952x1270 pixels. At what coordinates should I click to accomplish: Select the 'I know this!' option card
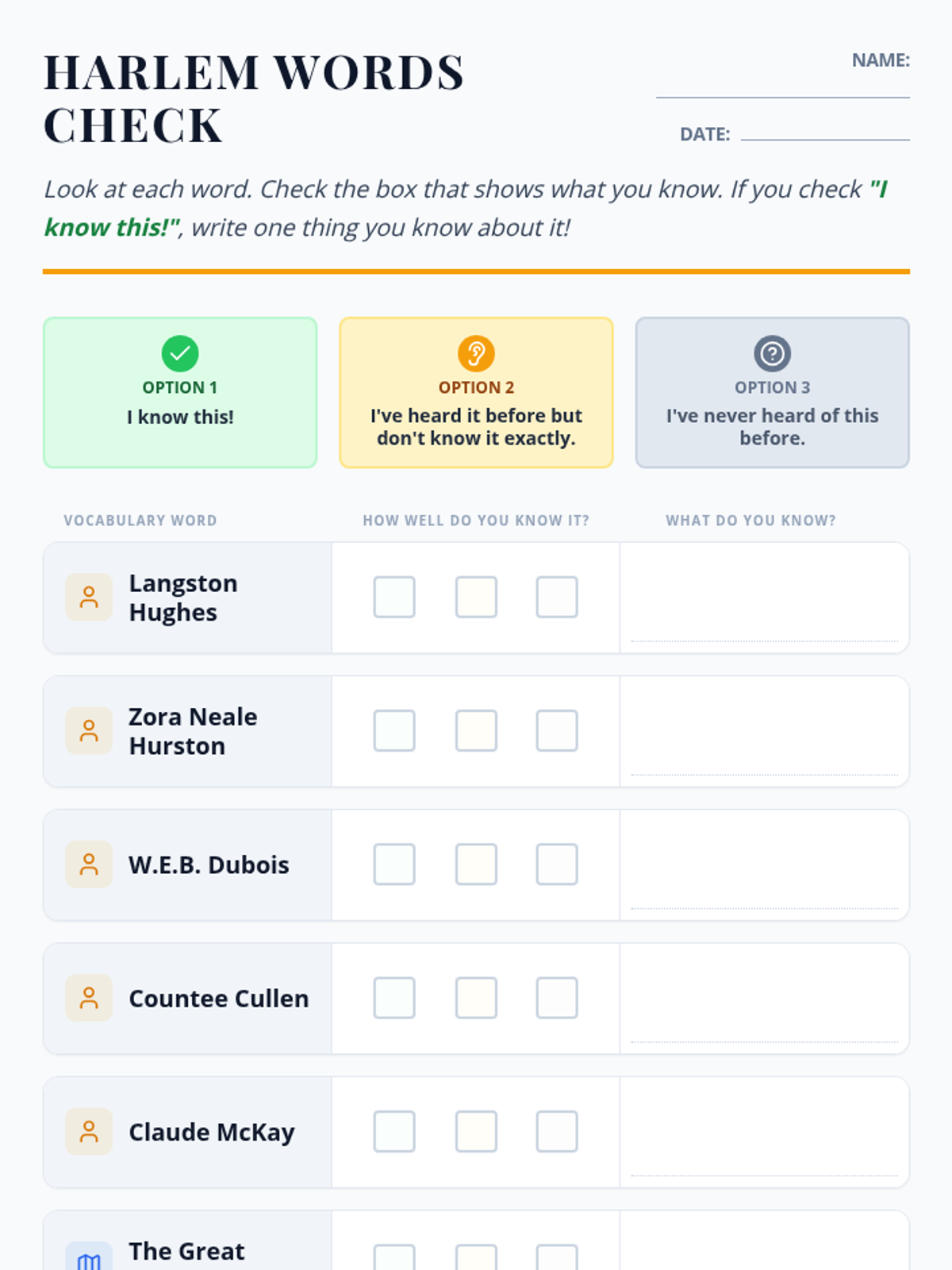pos(180,393)
